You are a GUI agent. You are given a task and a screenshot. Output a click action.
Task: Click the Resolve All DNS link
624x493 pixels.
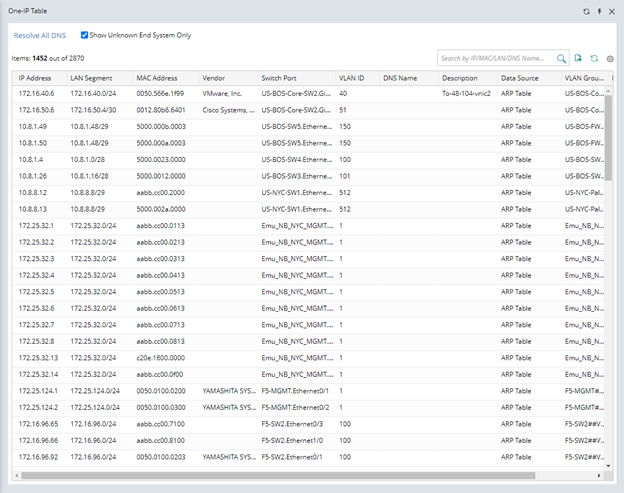coord(41,35)
